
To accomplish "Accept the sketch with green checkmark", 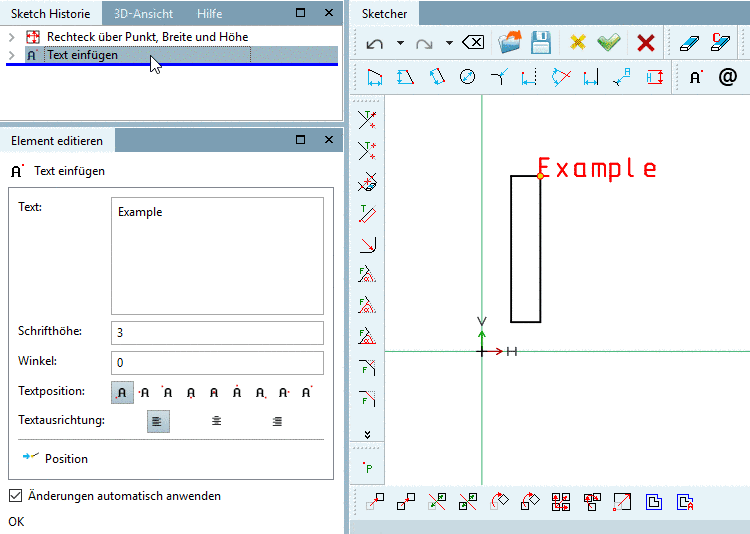I will [608, 43].
